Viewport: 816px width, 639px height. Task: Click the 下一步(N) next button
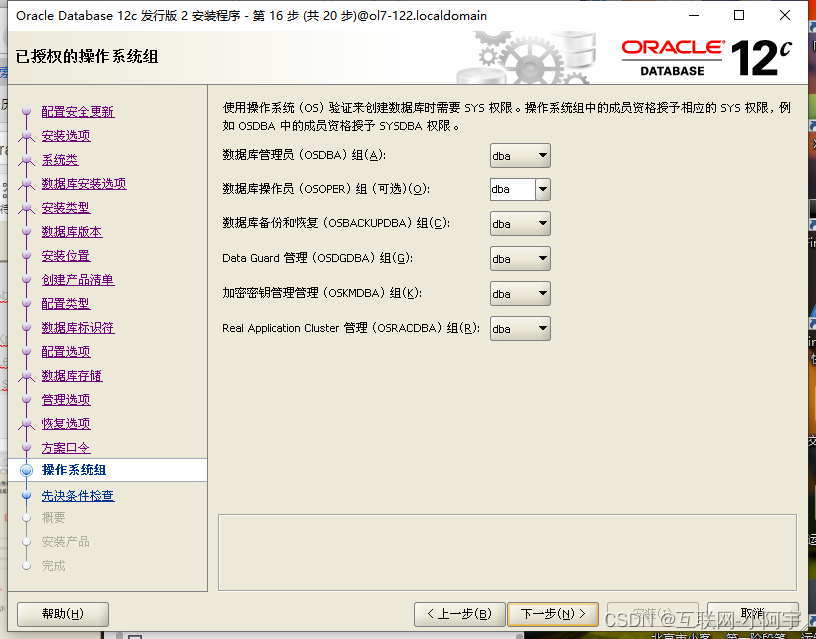coord(553,614)
